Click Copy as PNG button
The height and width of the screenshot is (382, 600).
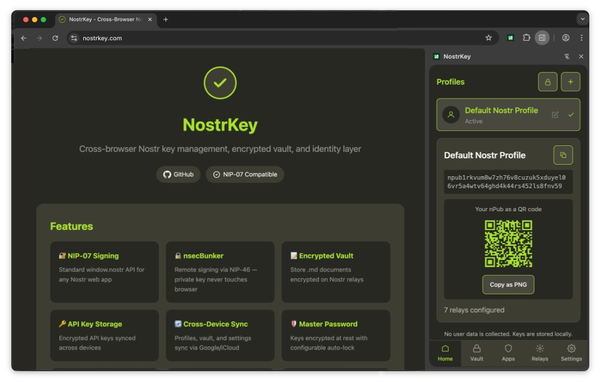point(508,284)
